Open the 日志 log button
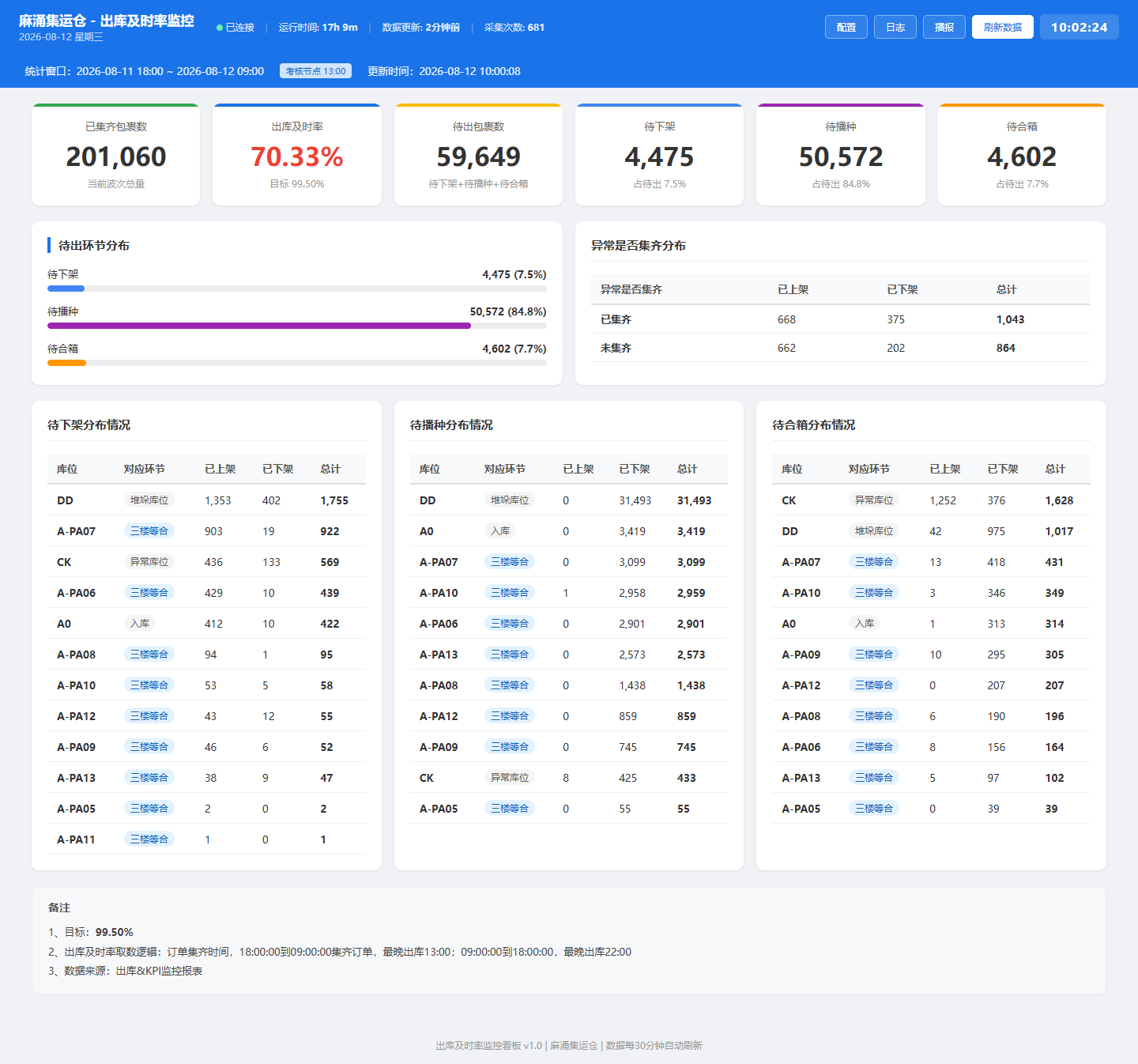Image resolution: width=1138 pixels, height=1064 pixels. pyautogui.click(x=895, y=27)
